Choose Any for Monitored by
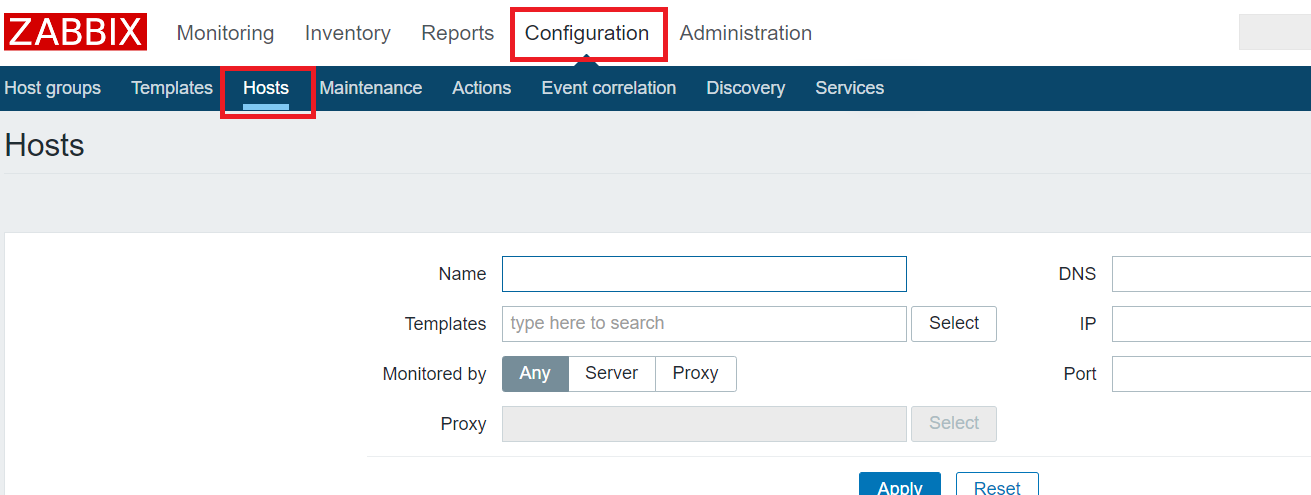The width and height of the screenshot is (1311, 495). tap(535, 374)
